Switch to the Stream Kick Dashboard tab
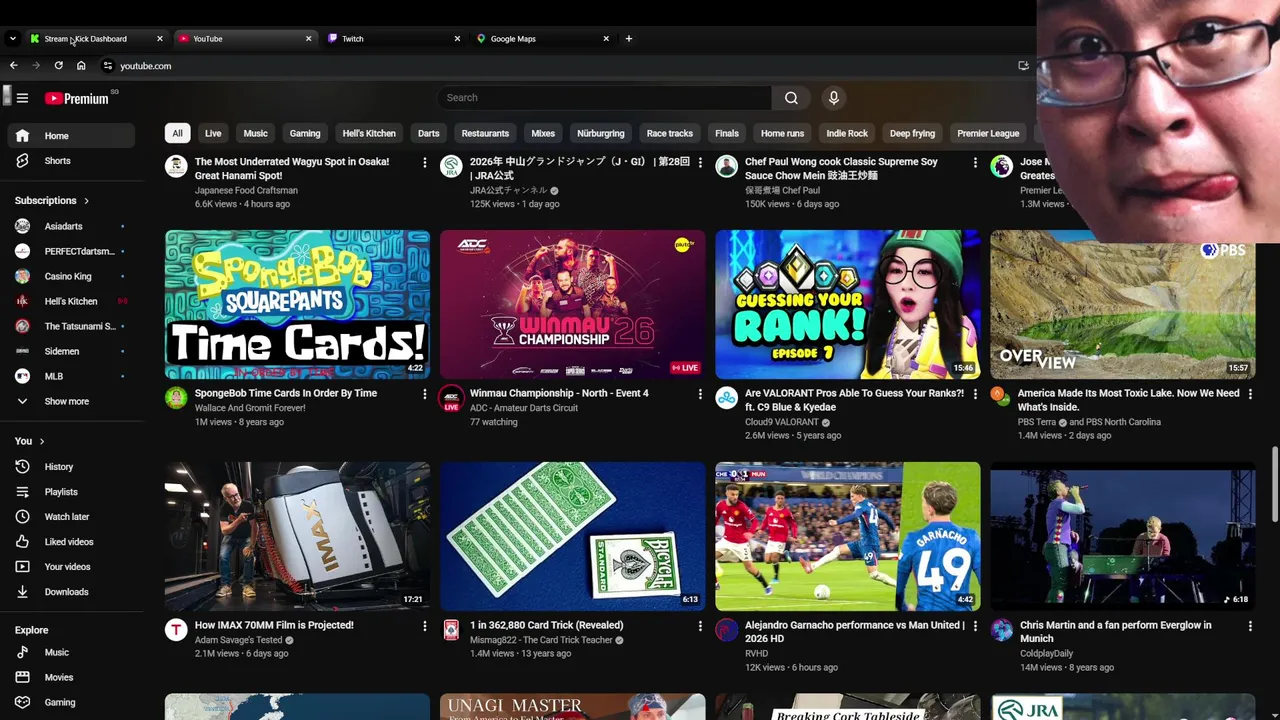Viewport: 1280px width, 720px height. (96, 39)
